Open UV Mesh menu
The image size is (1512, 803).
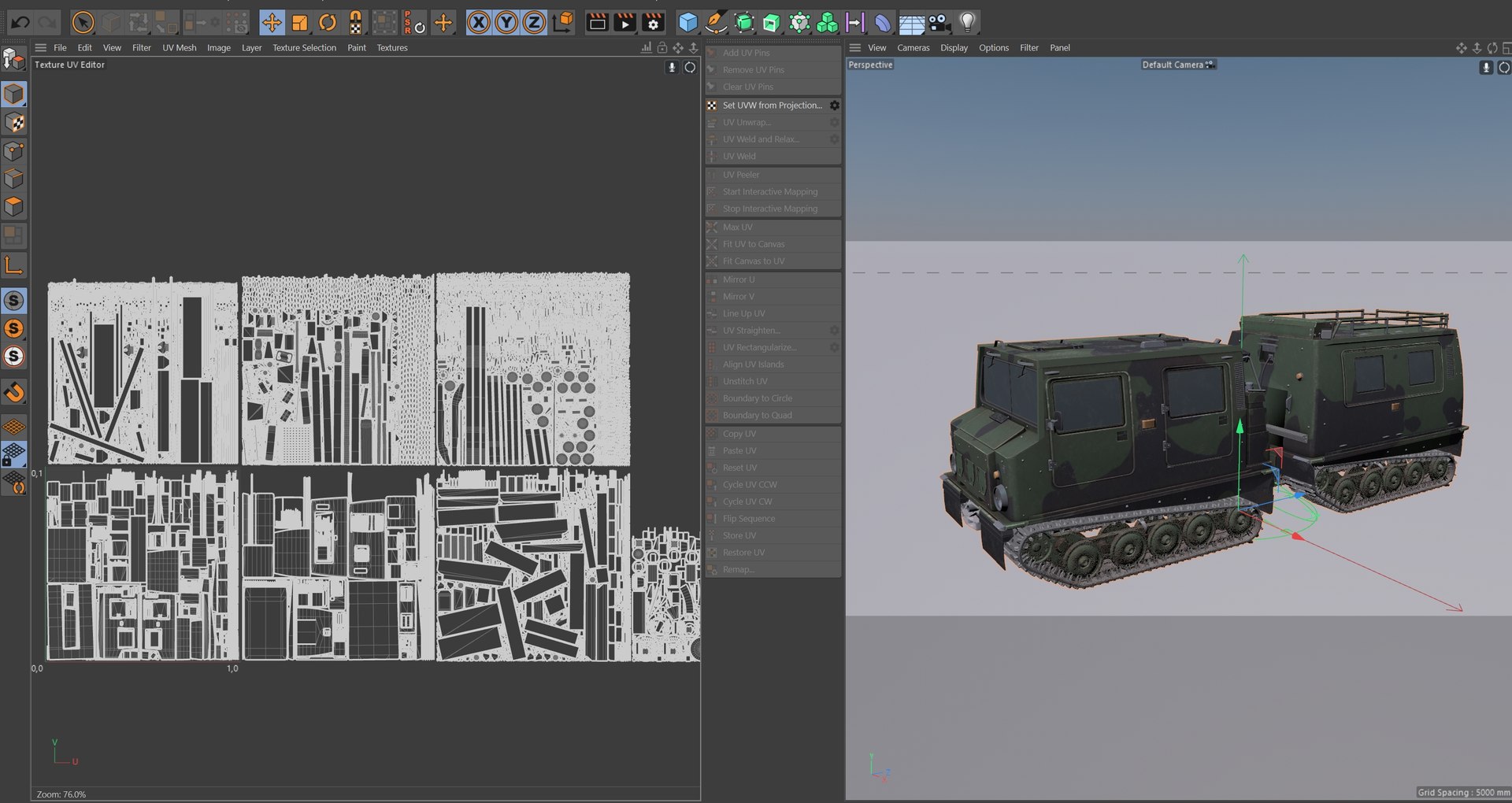pyautogui.click(x=180, y=48)
